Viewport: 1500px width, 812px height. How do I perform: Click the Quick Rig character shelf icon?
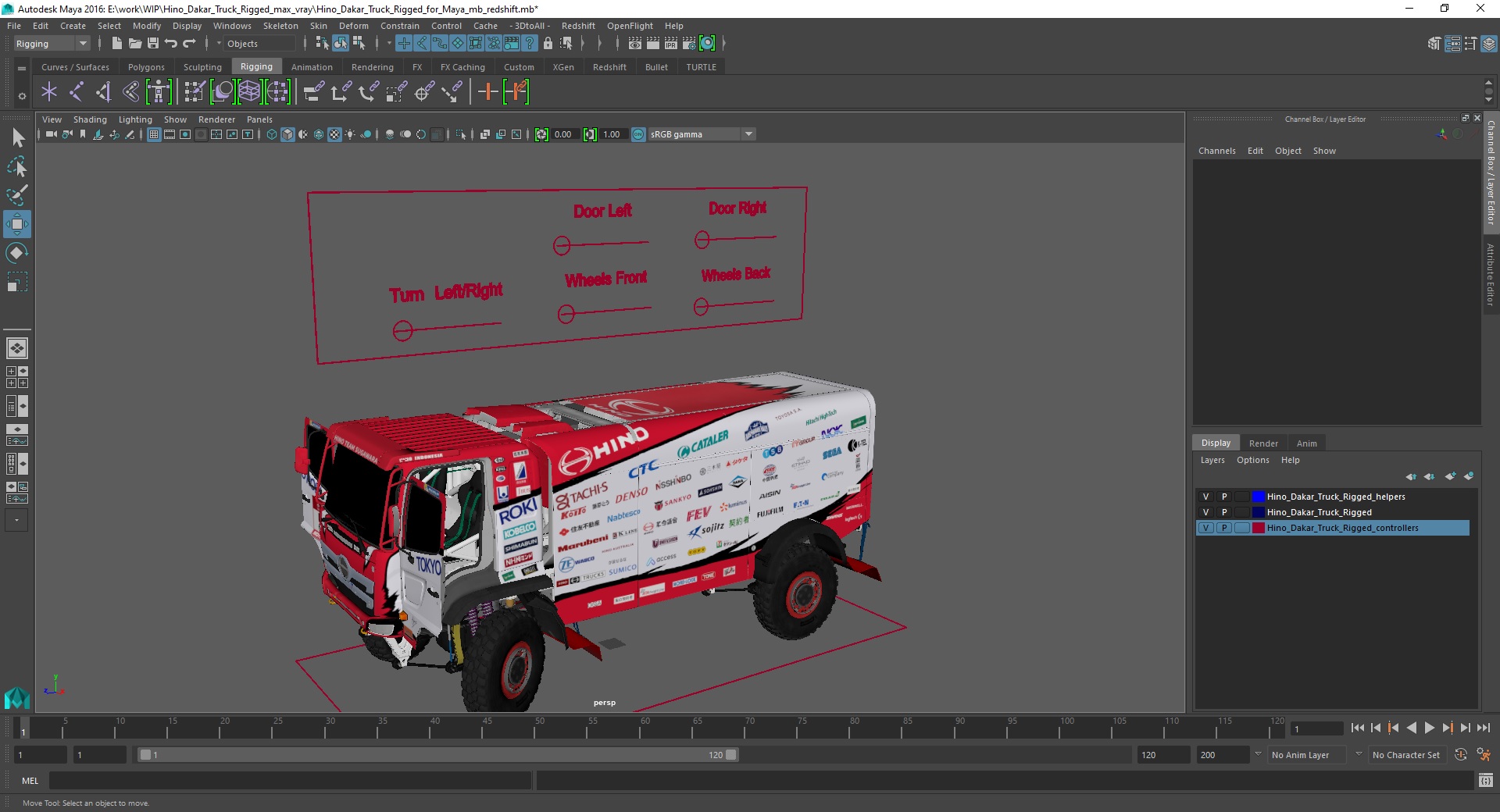click(159, 92)
